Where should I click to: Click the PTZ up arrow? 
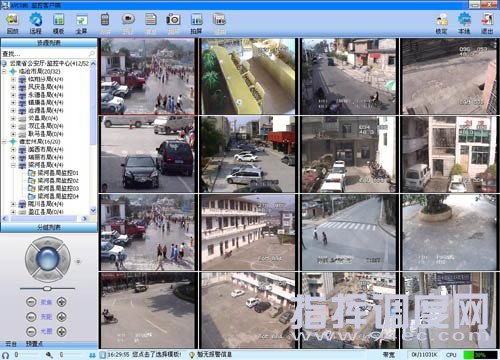[47, 243]
